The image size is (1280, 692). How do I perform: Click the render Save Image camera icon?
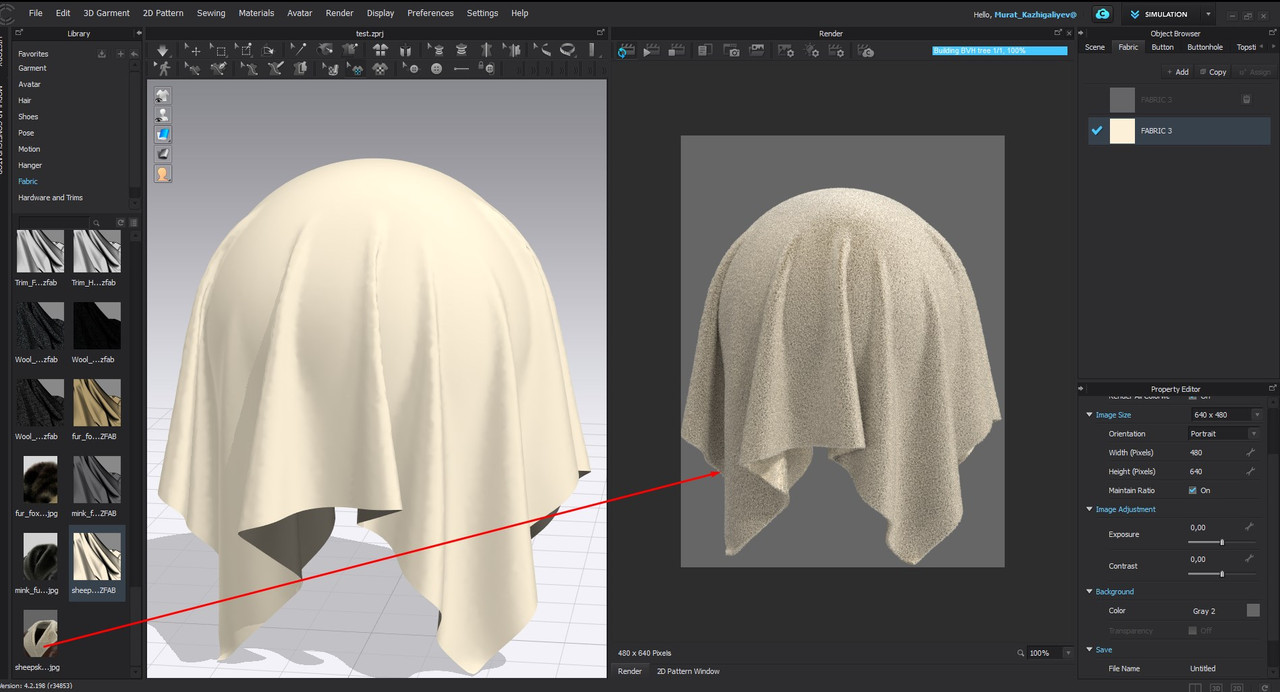point(731,51)
